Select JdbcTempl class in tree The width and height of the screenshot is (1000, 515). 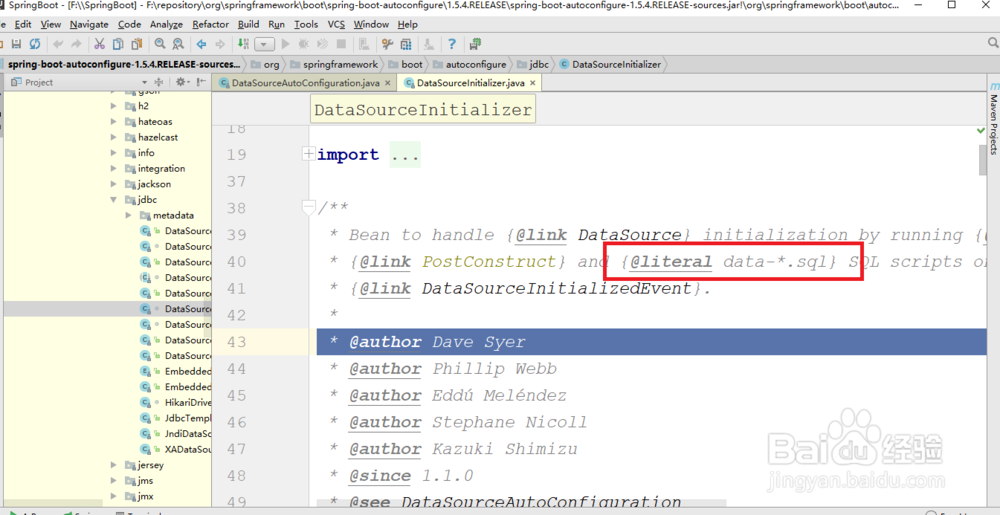click(188, 418)
